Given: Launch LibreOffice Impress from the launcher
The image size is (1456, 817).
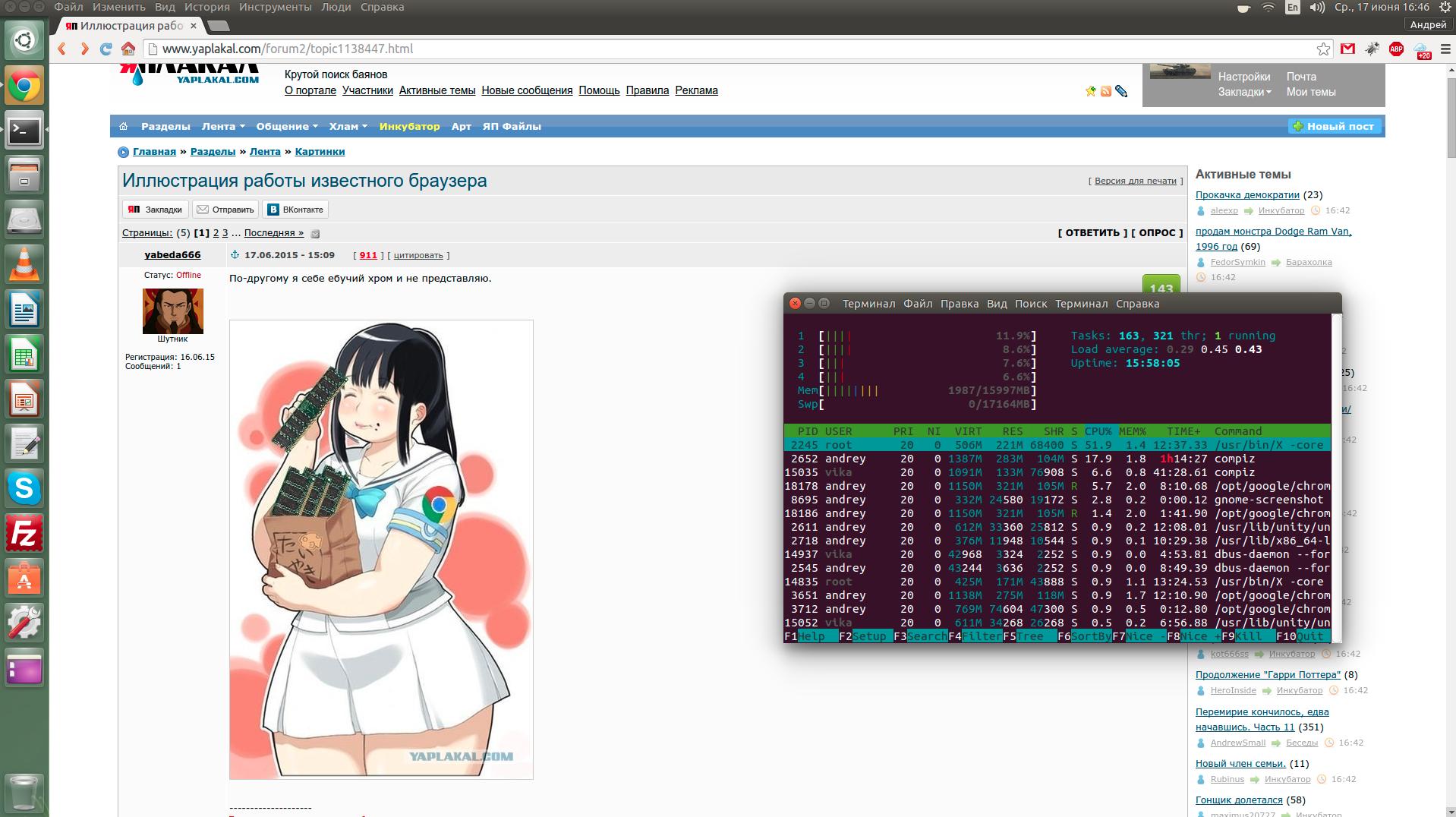Looking at the screenshot, I should [x=24, y=399].
